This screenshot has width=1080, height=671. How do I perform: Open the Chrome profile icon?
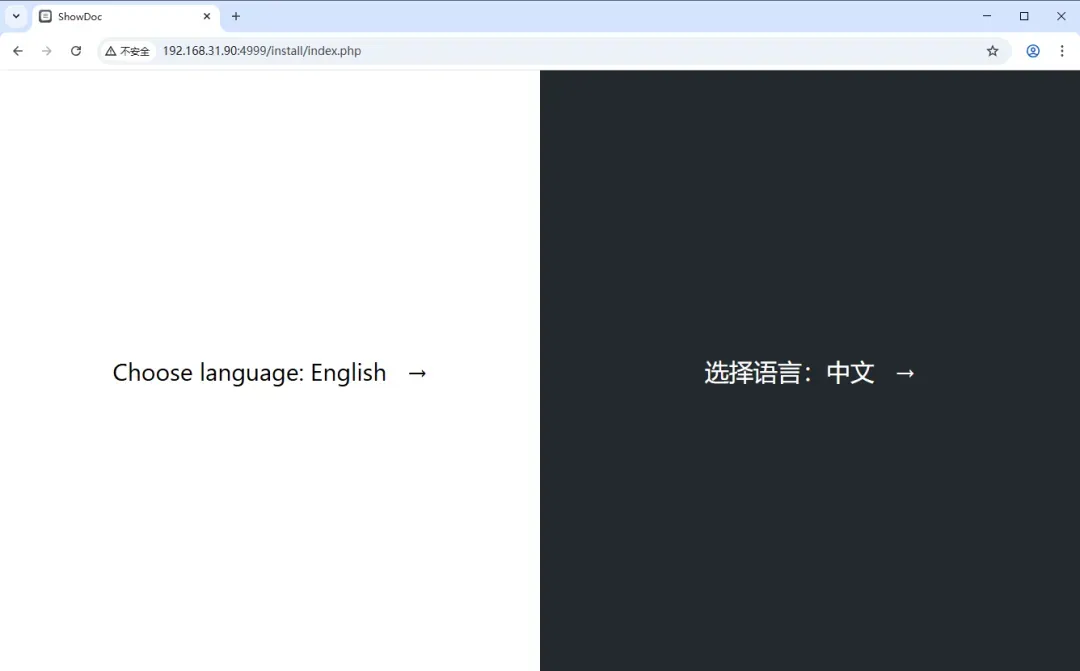click(1033, 51)
